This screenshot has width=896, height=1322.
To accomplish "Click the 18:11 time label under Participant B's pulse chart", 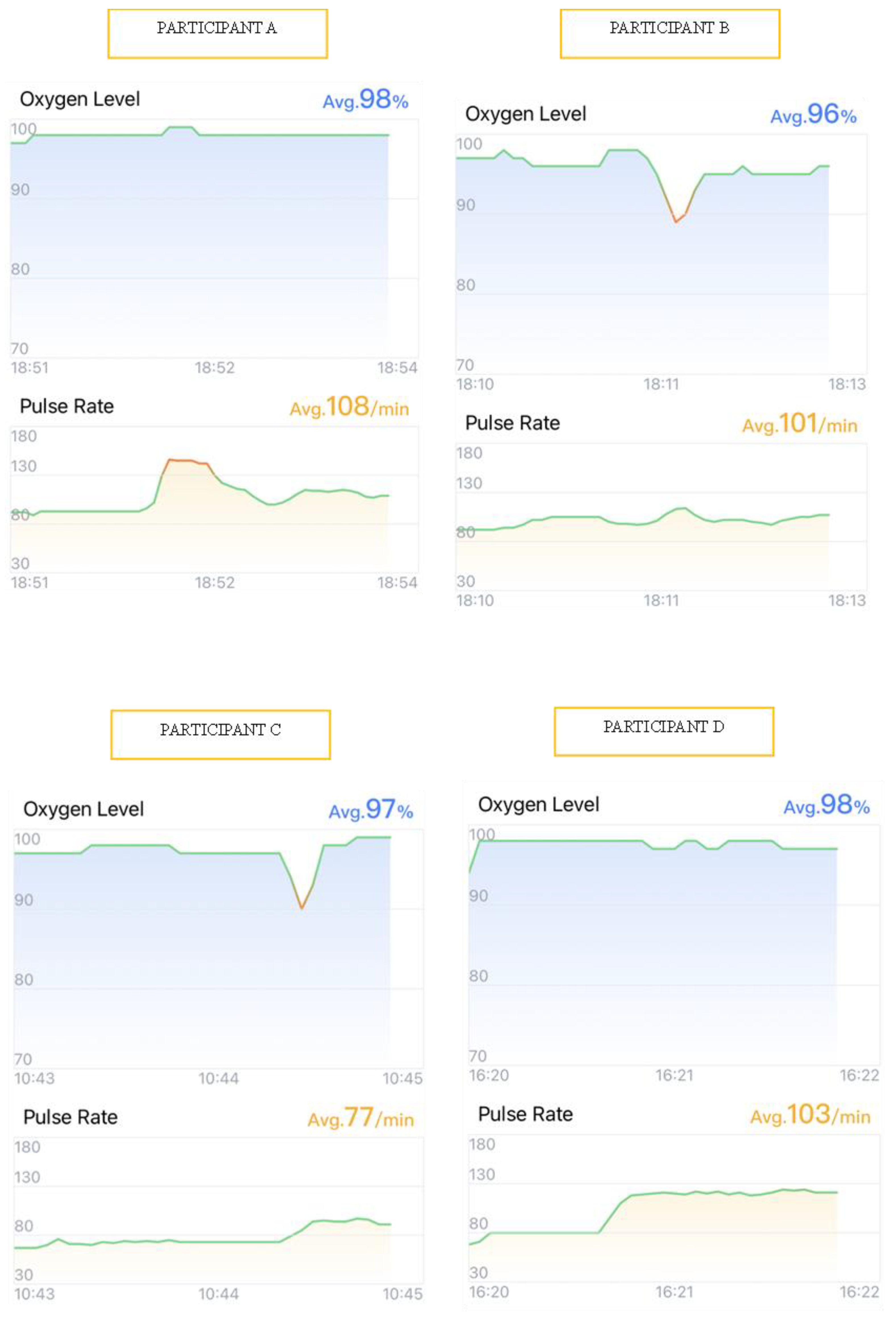I will tap(661, 600).
